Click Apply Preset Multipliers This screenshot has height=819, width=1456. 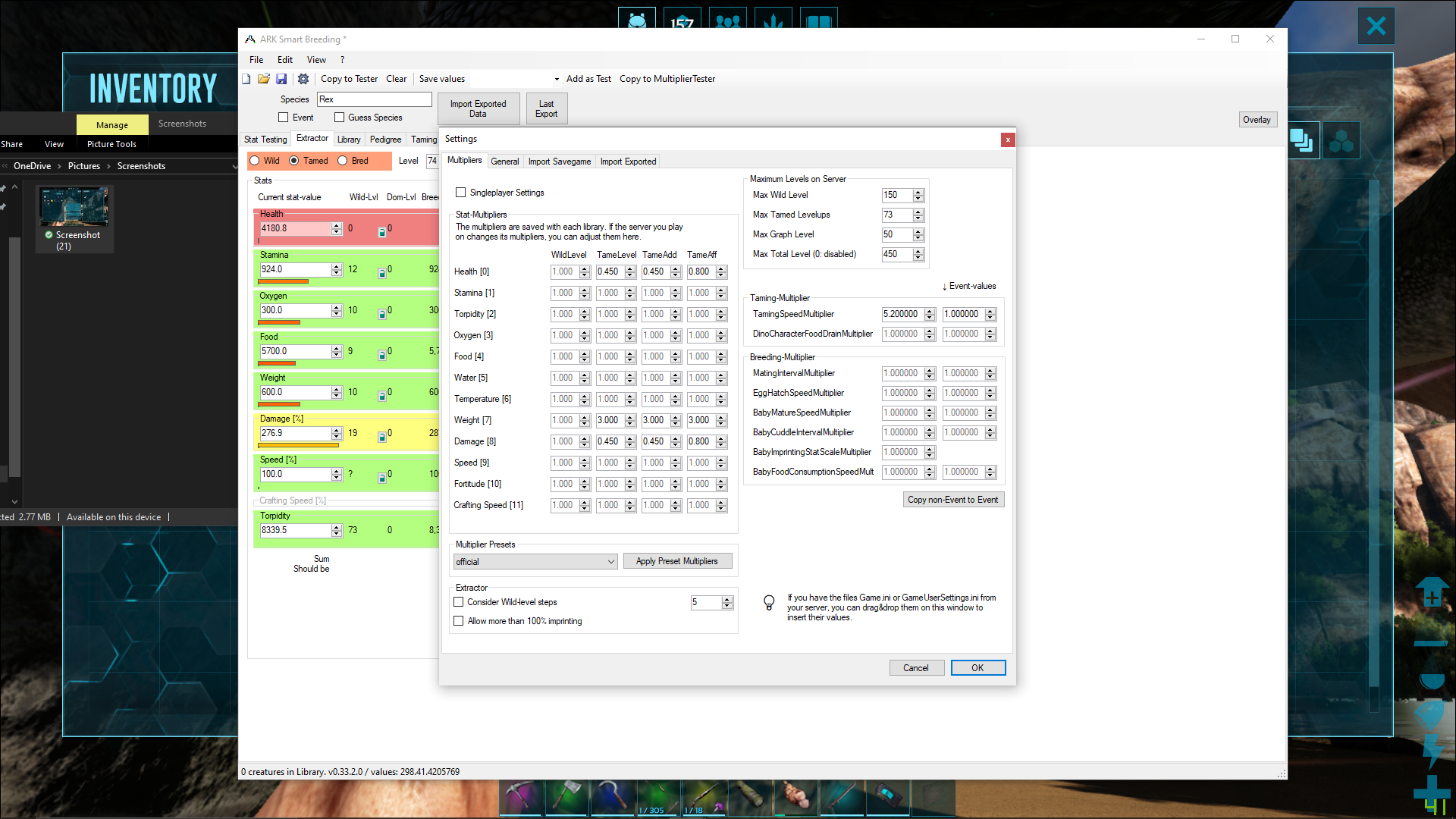(x=677, y=560)
